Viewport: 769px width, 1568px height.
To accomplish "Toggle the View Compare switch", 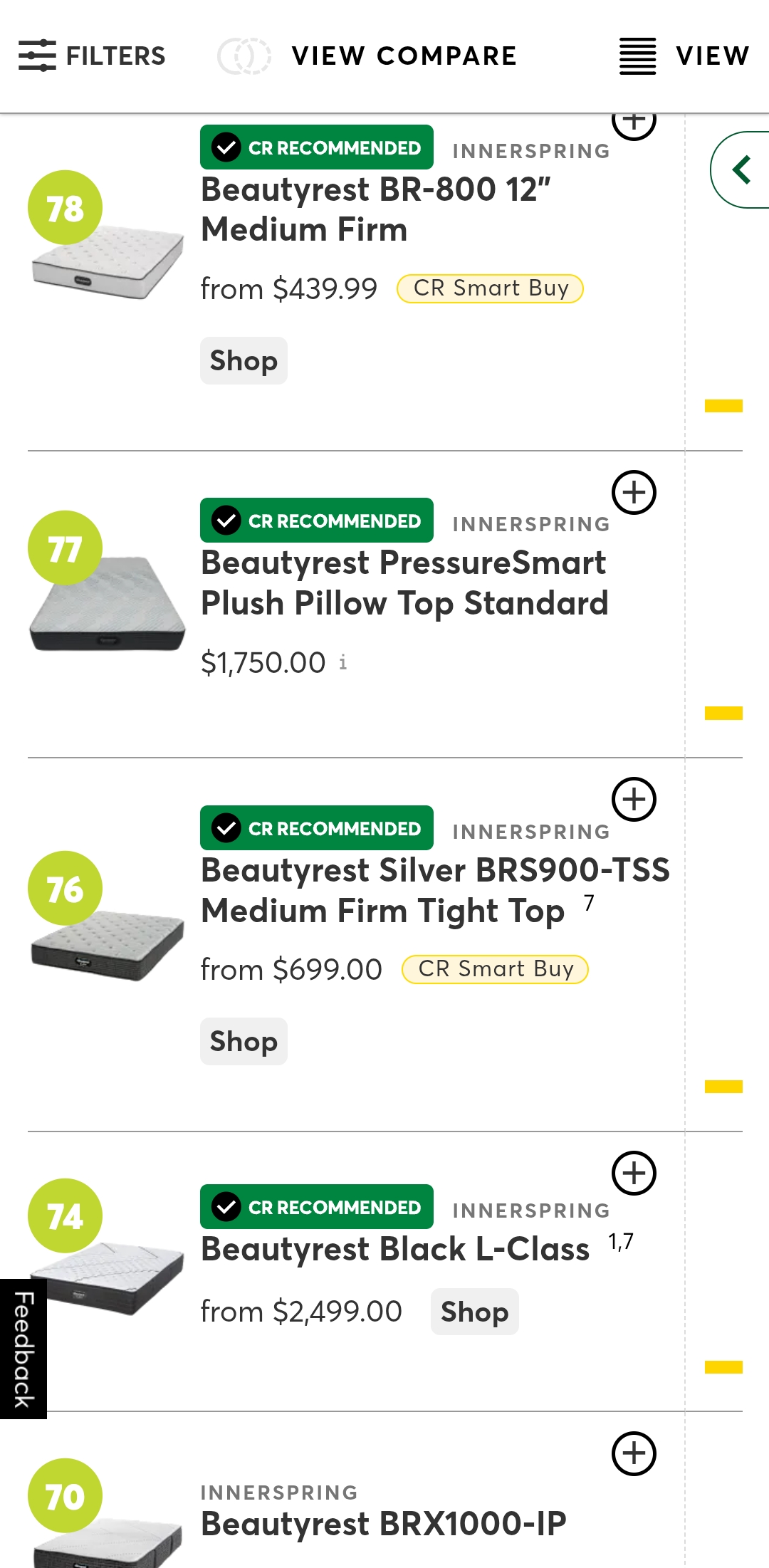I will pyautogui.click(x=244, y=56).
